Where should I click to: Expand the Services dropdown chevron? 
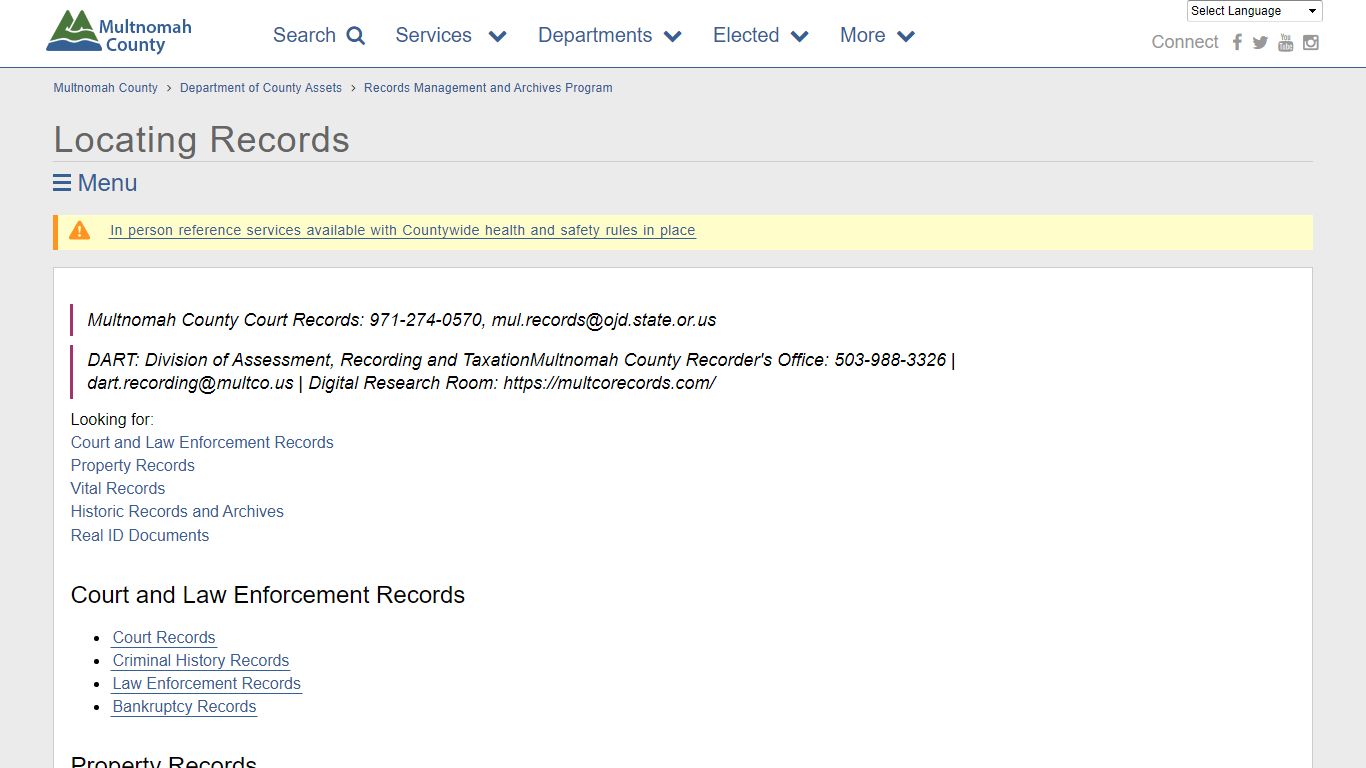point(497,37)
